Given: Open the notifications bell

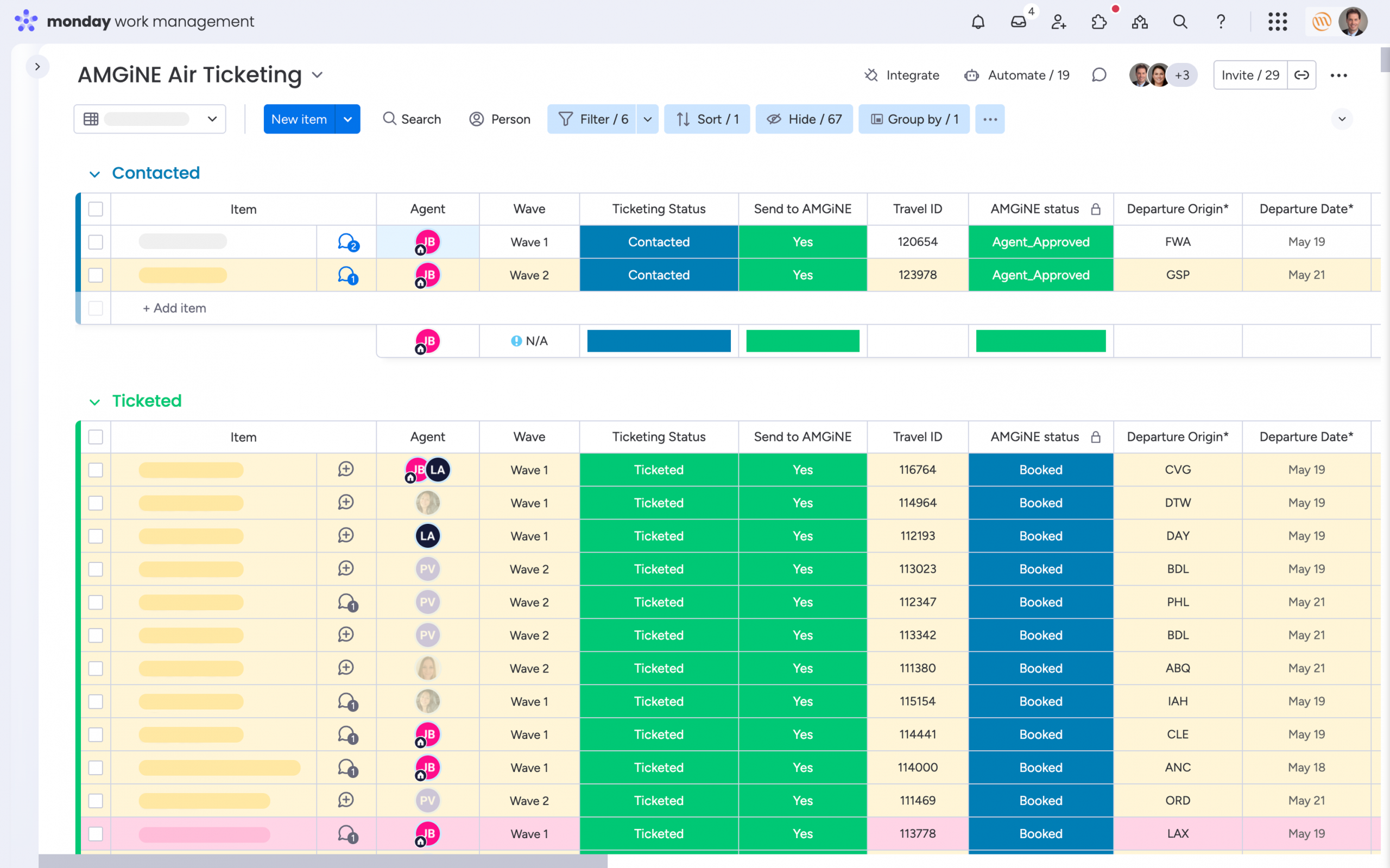Looking at the screenshot, I should click(x=978, y=22).
